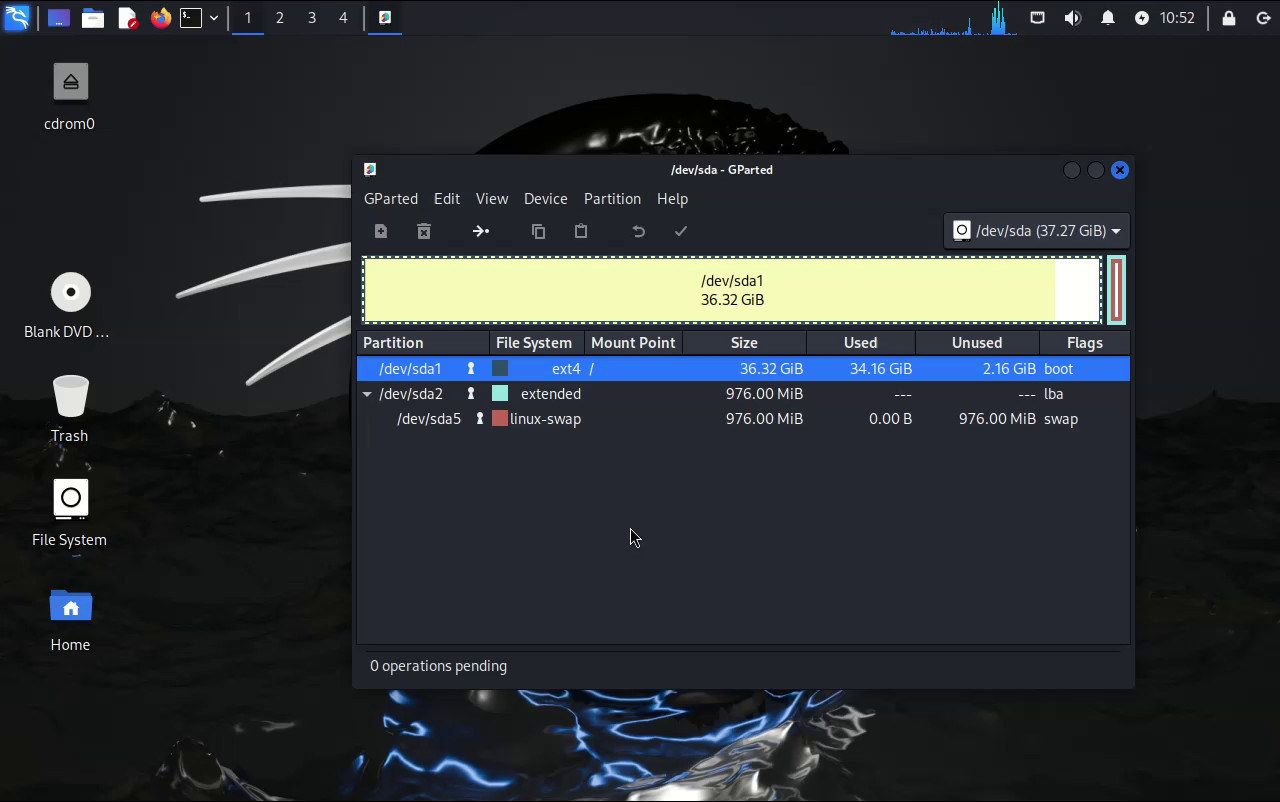Screen dimensions: 1280x802
Task: Click the log out icon in panel
Action: pyautogui.click(x=1263, y=18)
